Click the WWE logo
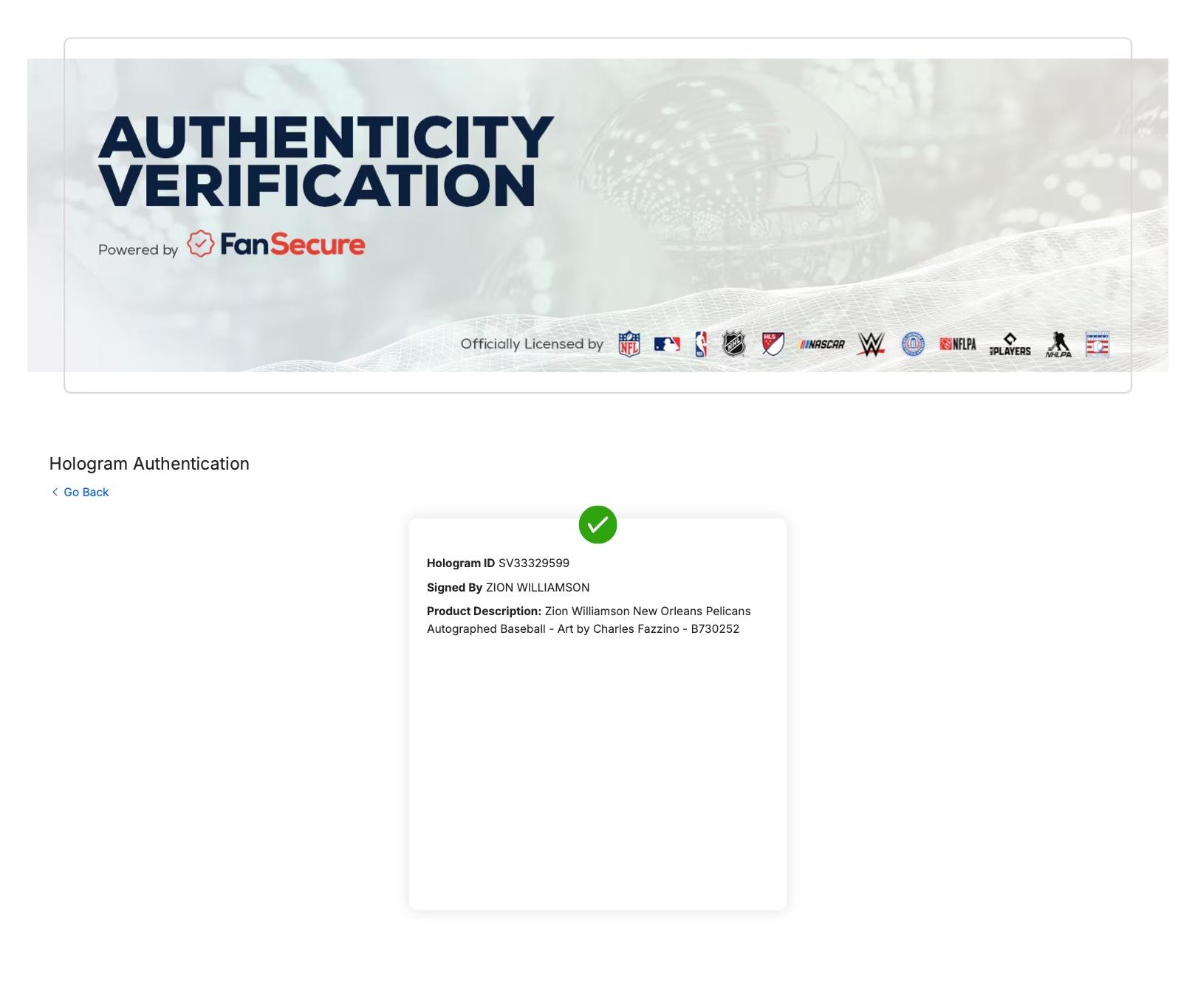Viewport: 1195px width, 1008px height. tap(872, 344)
